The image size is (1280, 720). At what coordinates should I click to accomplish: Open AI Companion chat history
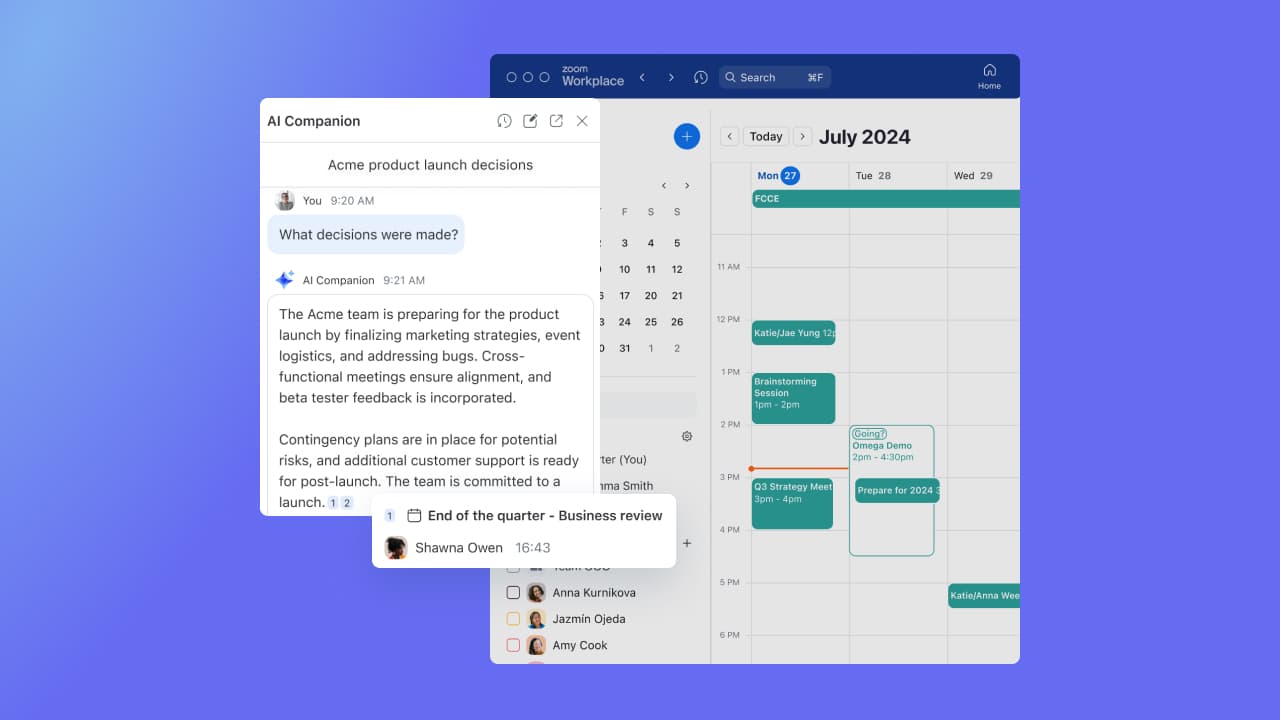(504, 121)
